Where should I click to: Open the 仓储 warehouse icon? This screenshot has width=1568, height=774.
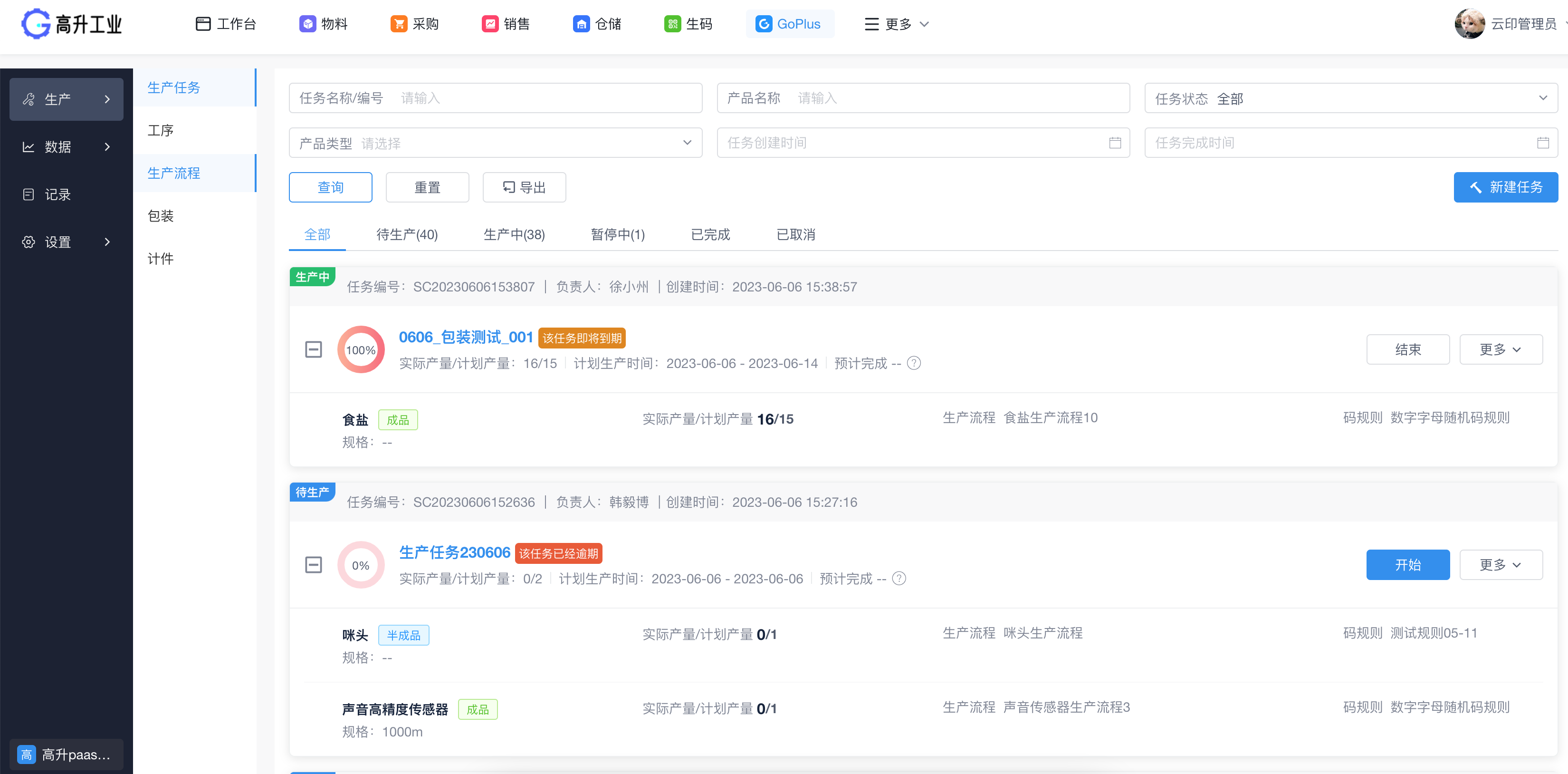(x=581, y=24)
